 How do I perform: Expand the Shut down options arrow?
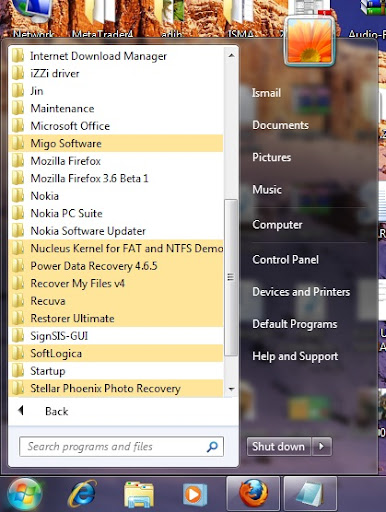322,446
